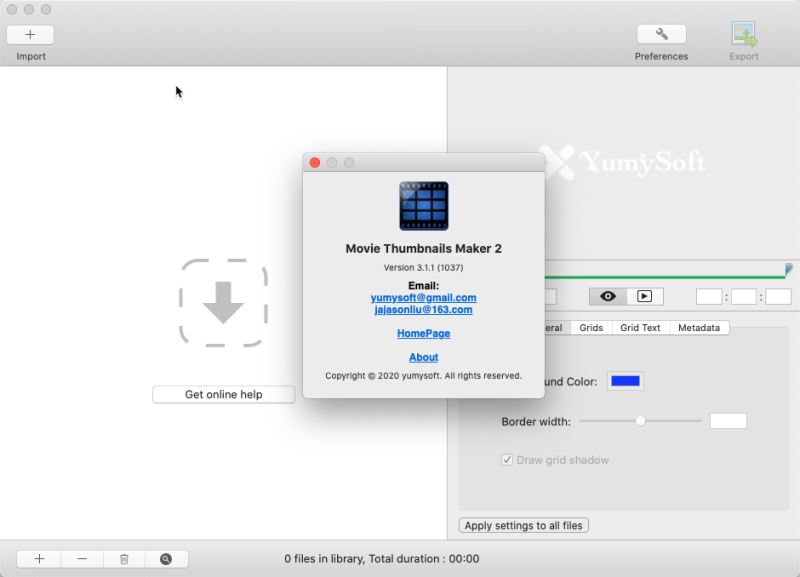Remove a file with bottom minus button

click(x=82, y=559)
